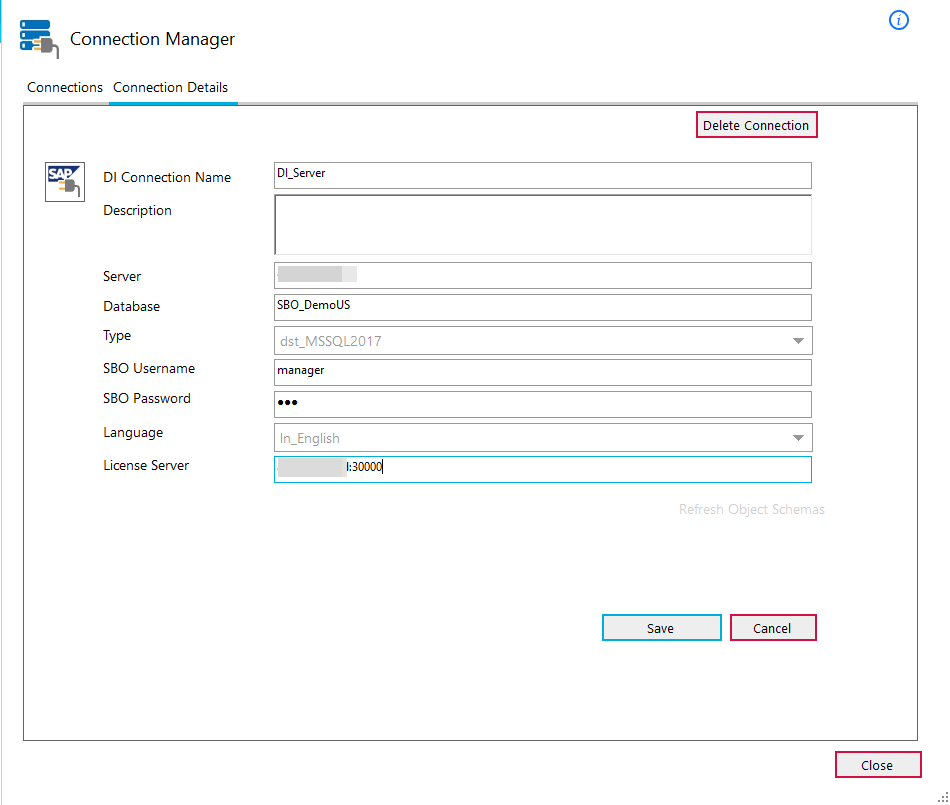
Task: Click the Server label
Action: (x=122, y=276)
